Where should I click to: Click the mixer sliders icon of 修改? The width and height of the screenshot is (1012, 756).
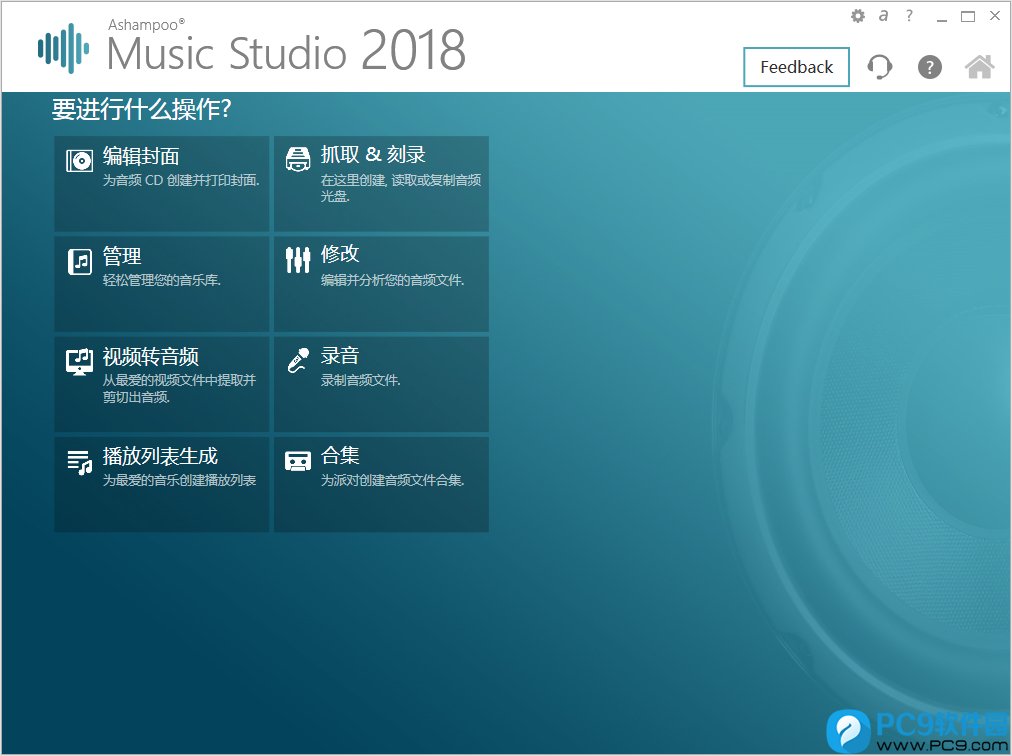298,260
